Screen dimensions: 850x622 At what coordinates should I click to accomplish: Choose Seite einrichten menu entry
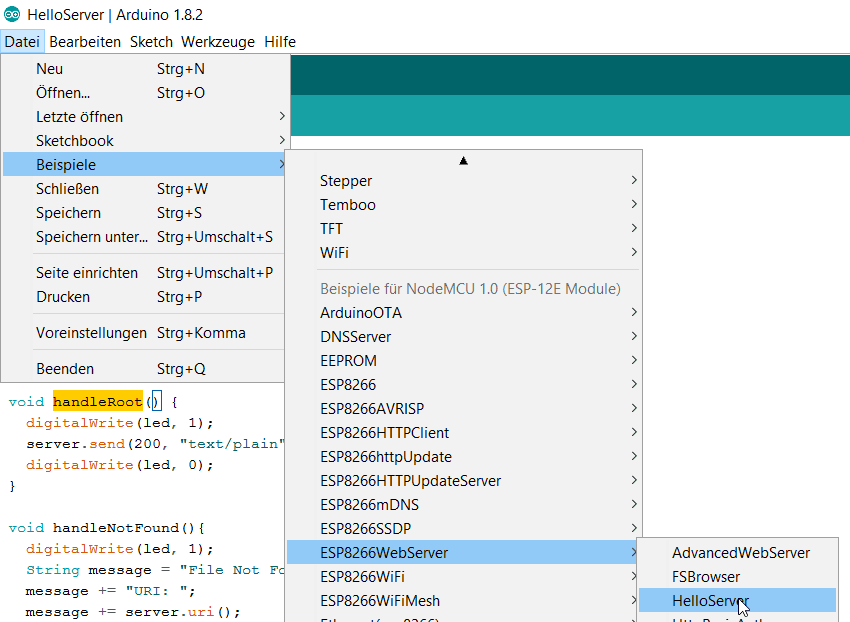coord(87,273)
